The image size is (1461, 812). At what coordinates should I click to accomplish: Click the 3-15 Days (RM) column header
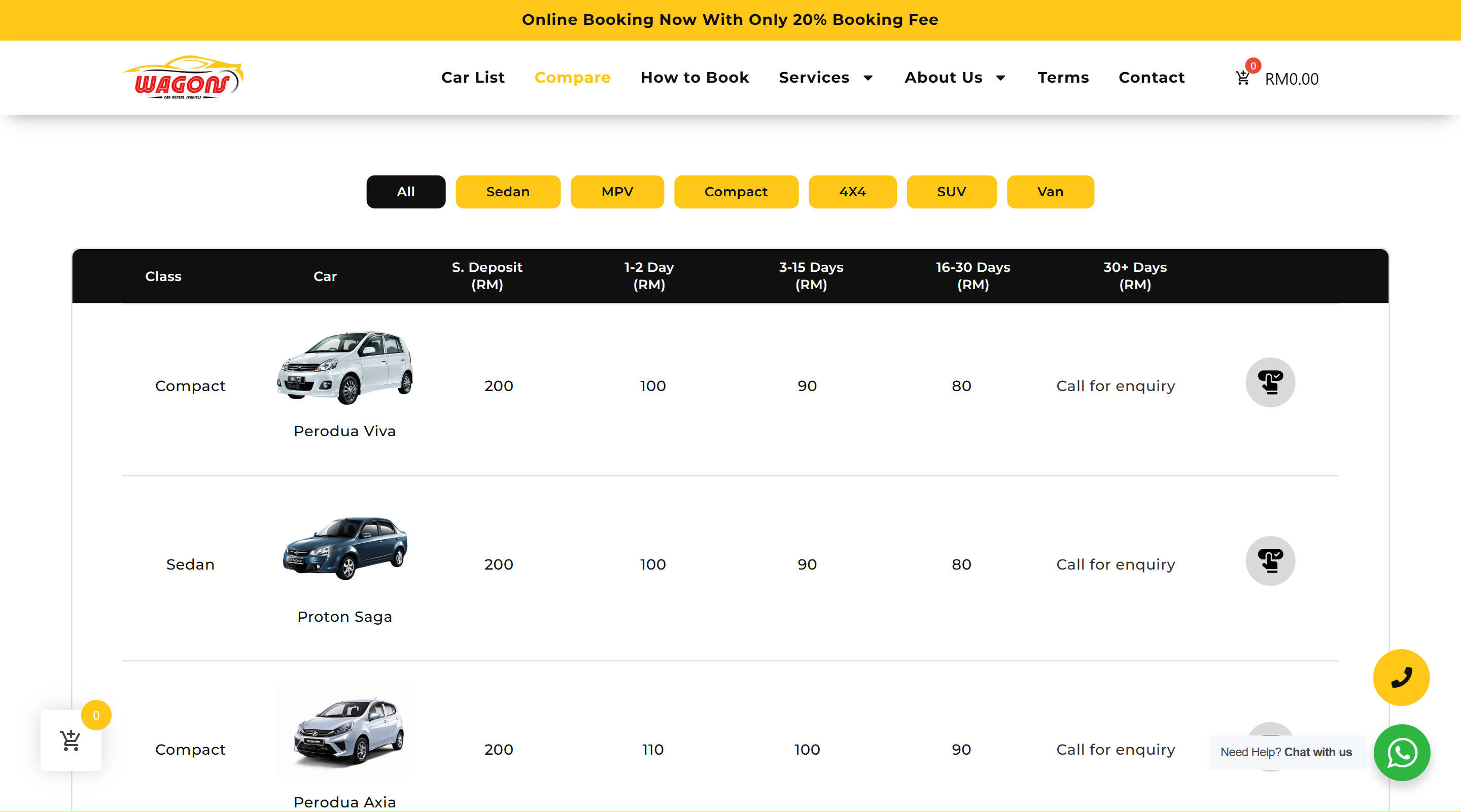click(811, 275)
